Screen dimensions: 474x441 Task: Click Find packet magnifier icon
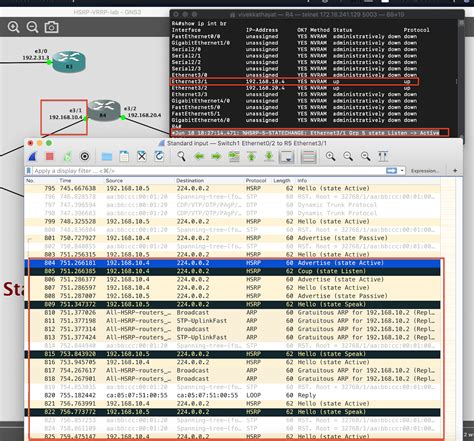pos(181,156)
